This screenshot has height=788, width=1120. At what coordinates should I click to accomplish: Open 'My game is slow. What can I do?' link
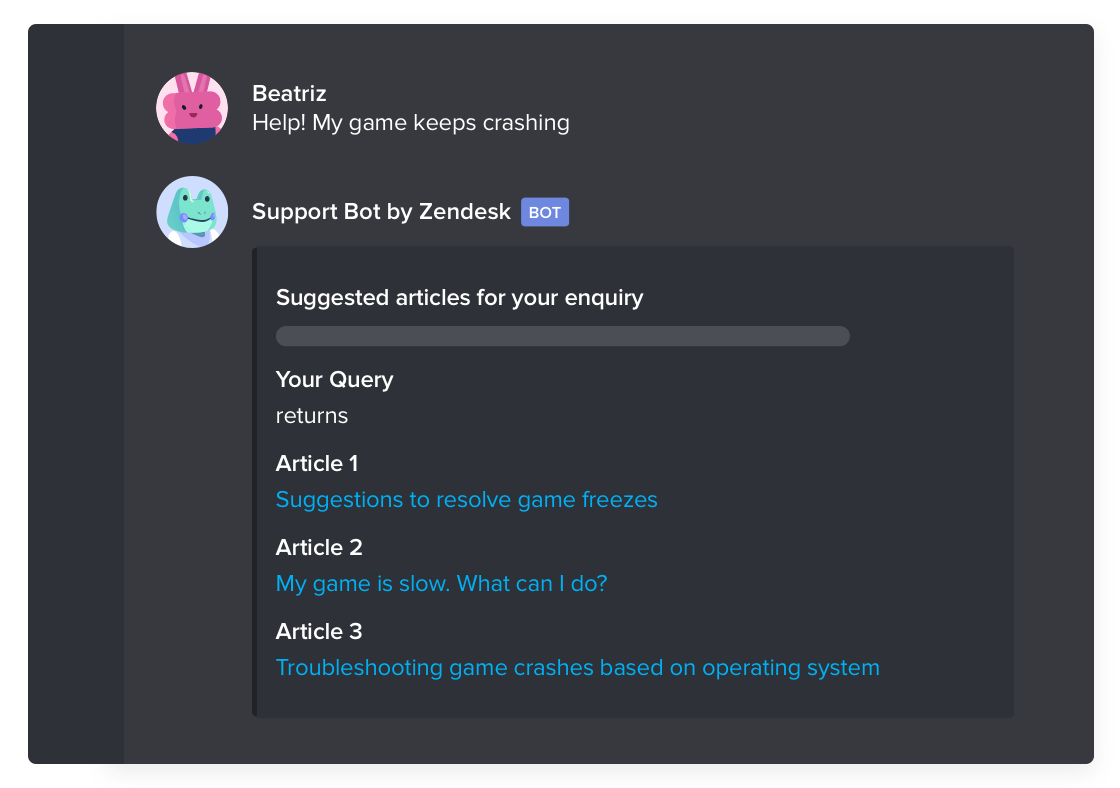pos(441,584)
